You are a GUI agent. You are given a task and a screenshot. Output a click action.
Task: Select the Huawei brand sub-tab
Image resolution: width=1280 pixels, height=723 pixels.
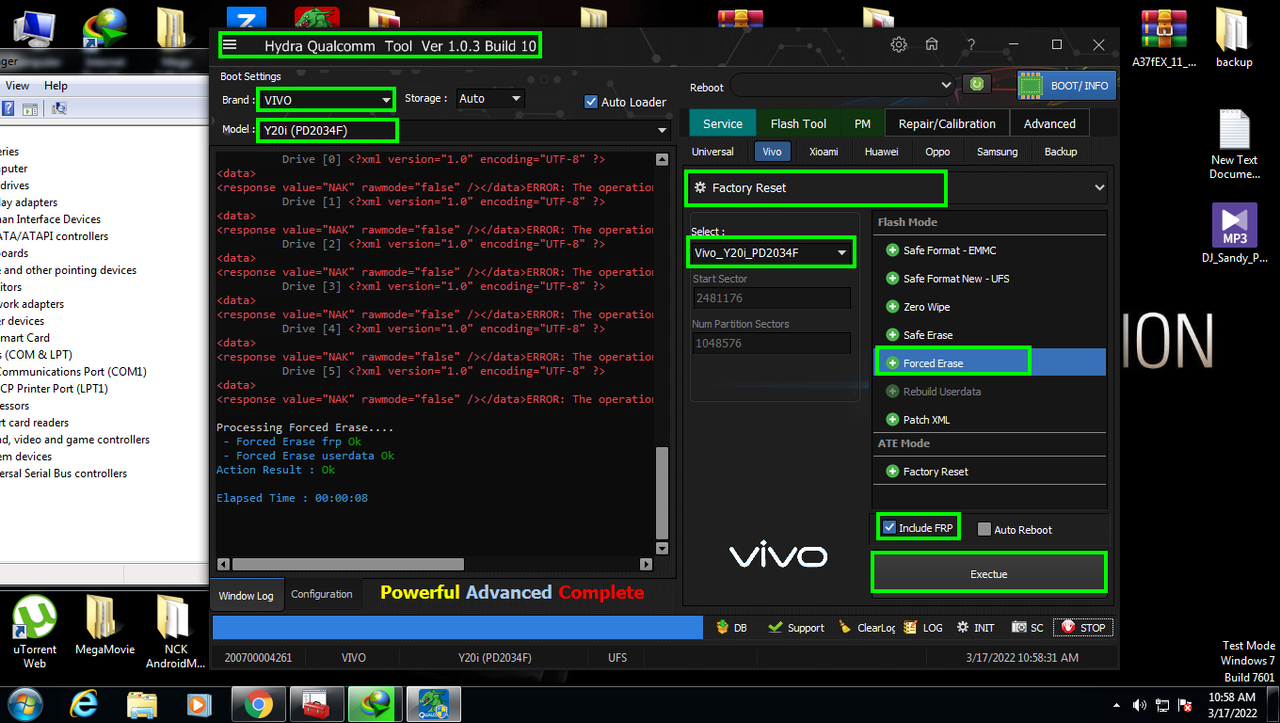click(881, 152)
